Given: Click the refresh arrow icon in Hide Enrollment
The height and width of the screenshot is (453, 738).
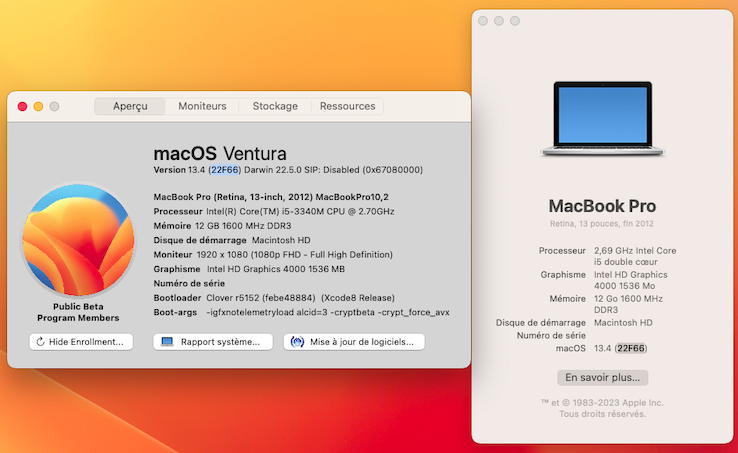Looking at the screenshot, I should pos(40,342).
